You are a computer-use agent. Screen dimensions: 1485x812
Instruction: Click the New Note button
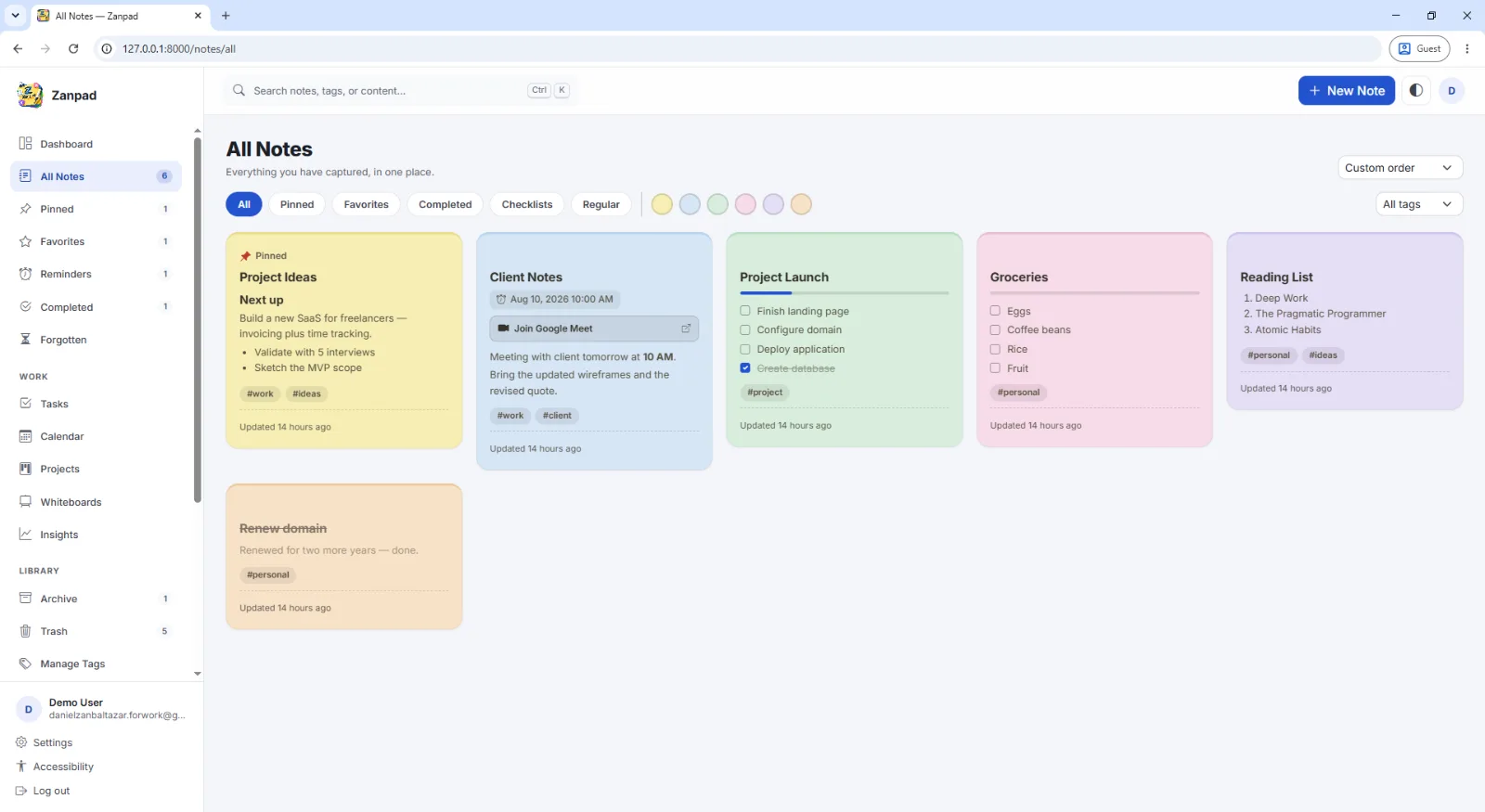[1347, 90]
